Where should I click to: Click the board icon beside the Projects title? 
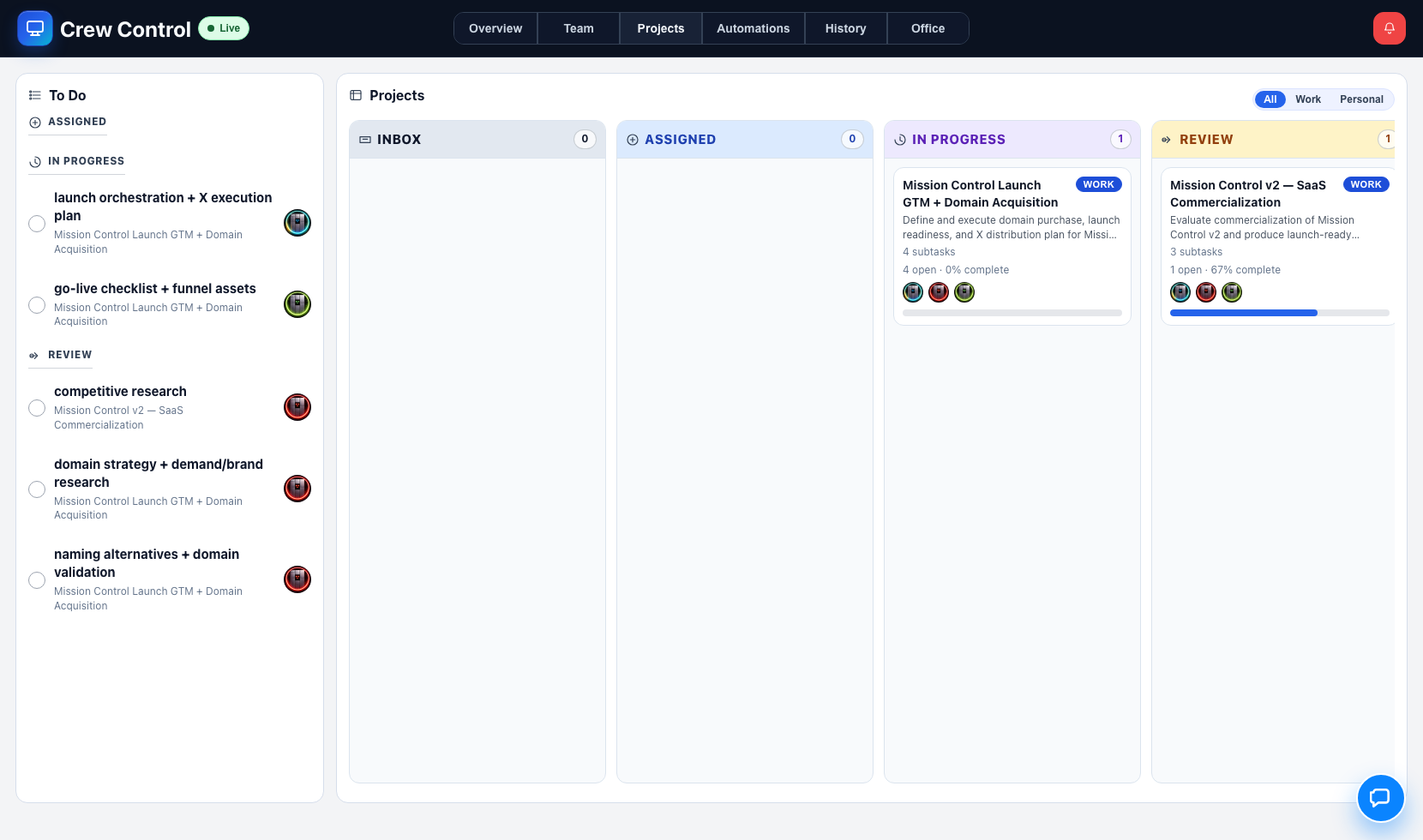(x=356, y=95)
